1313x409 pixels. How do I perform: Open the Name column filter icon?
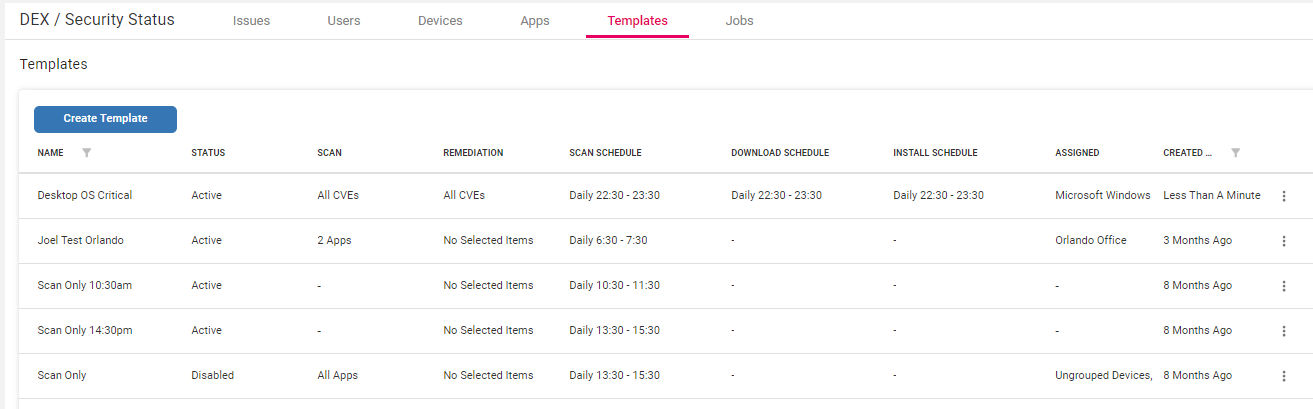click(x=86, y=153)
